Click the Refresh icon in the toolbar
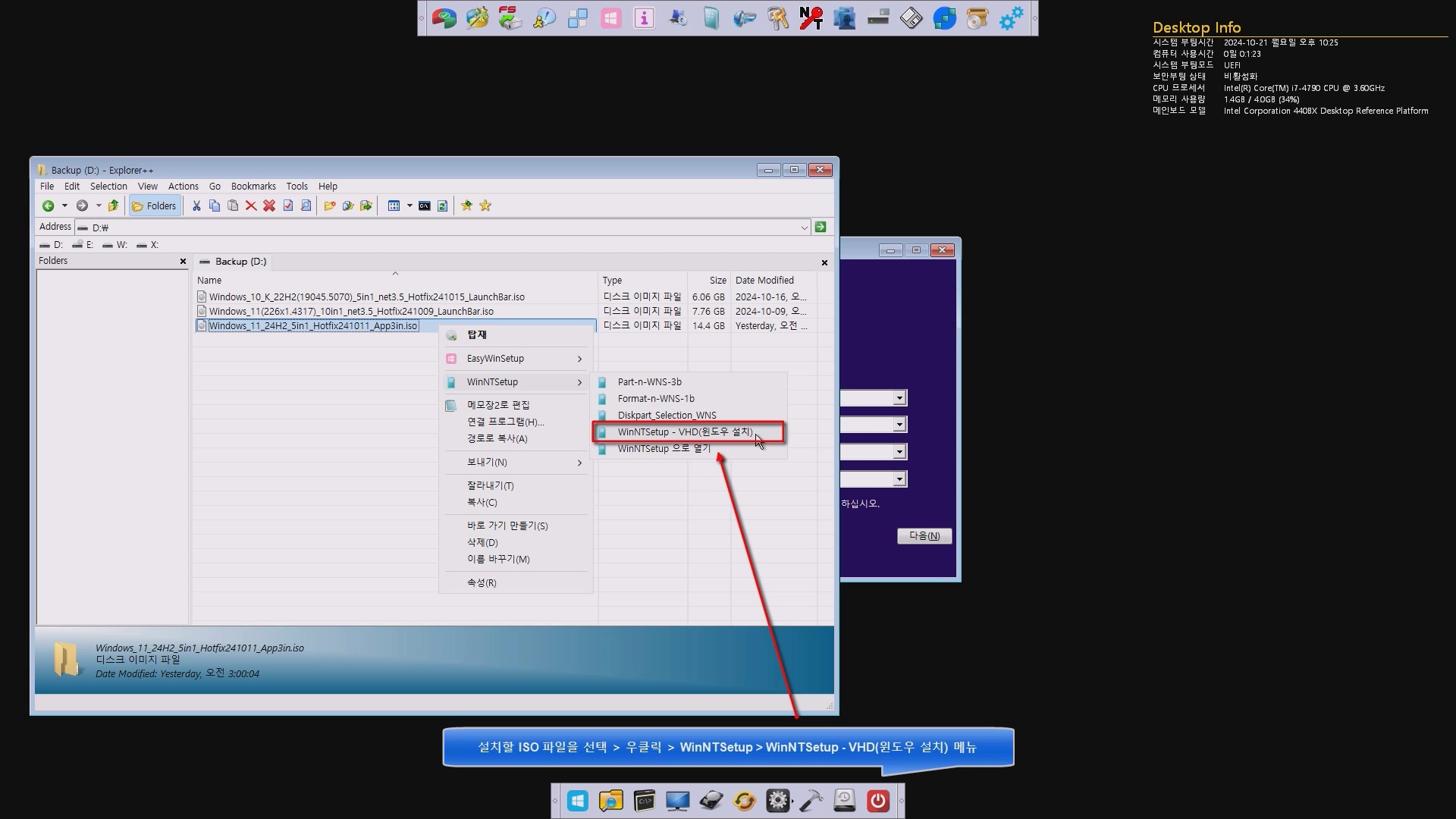 [x=443, y=206]
